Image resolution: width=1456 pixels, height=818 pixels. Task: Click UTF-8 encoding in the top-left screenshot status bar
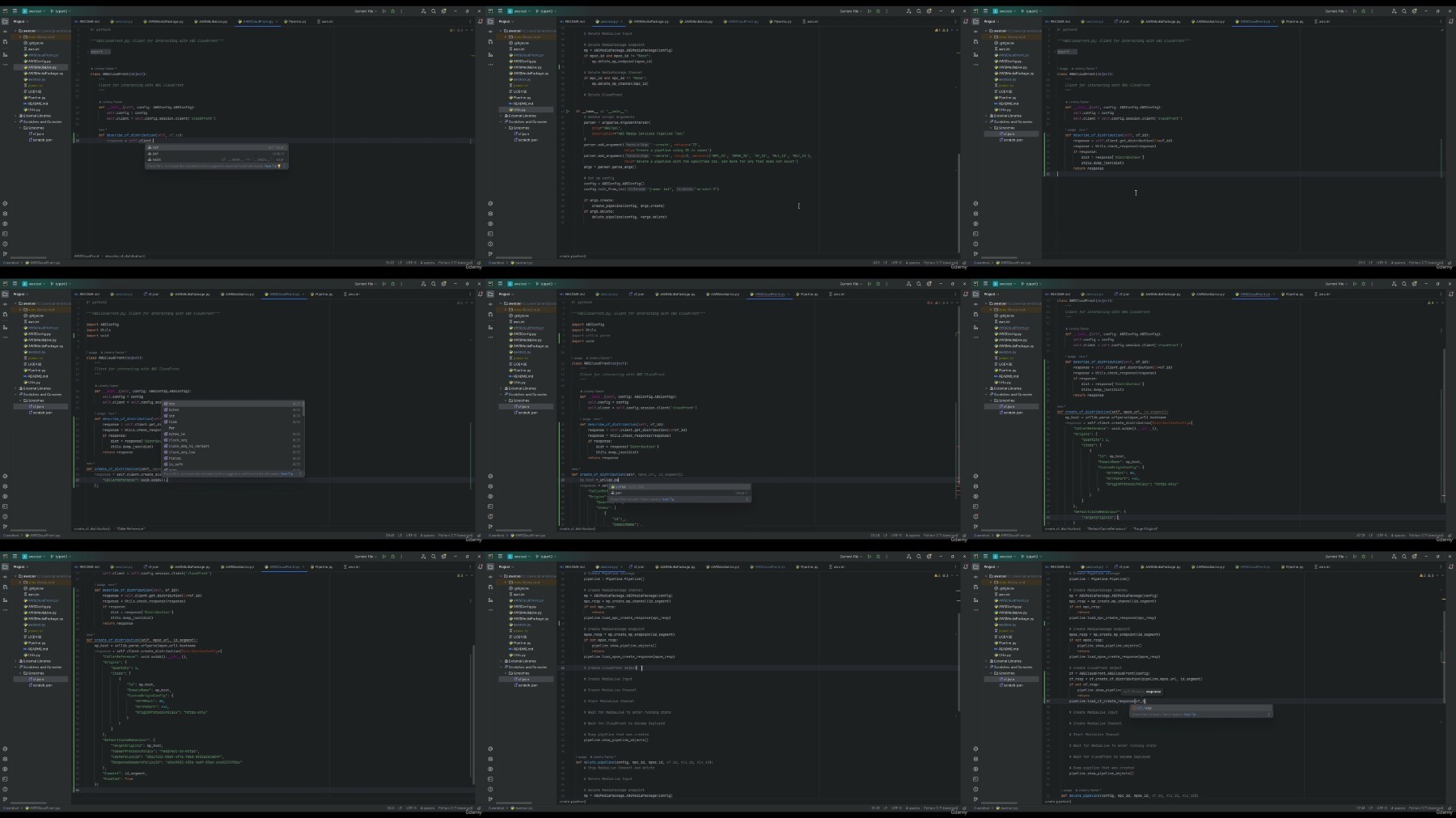pos(411,262)
